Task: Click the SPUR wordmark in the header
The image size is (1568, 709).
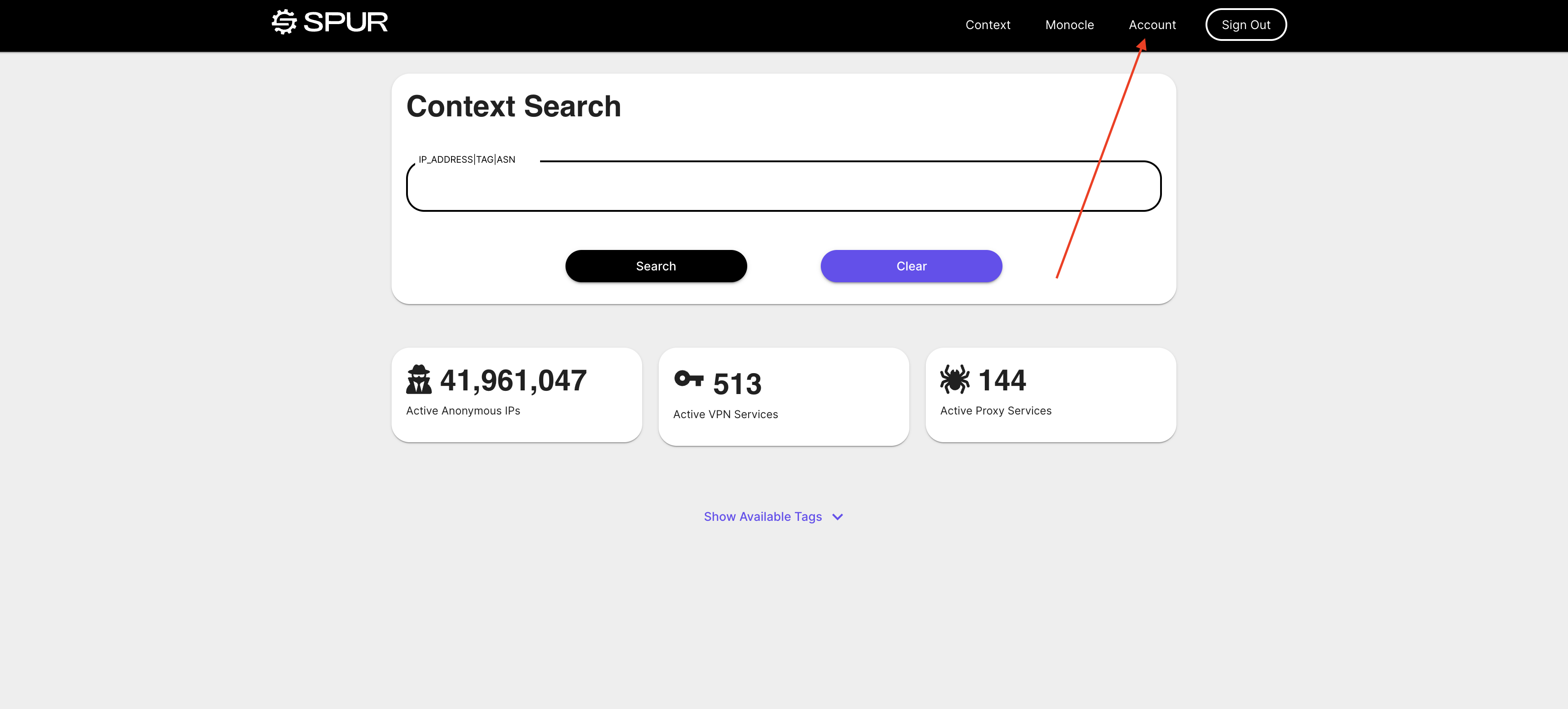Action: coord(345,23)
